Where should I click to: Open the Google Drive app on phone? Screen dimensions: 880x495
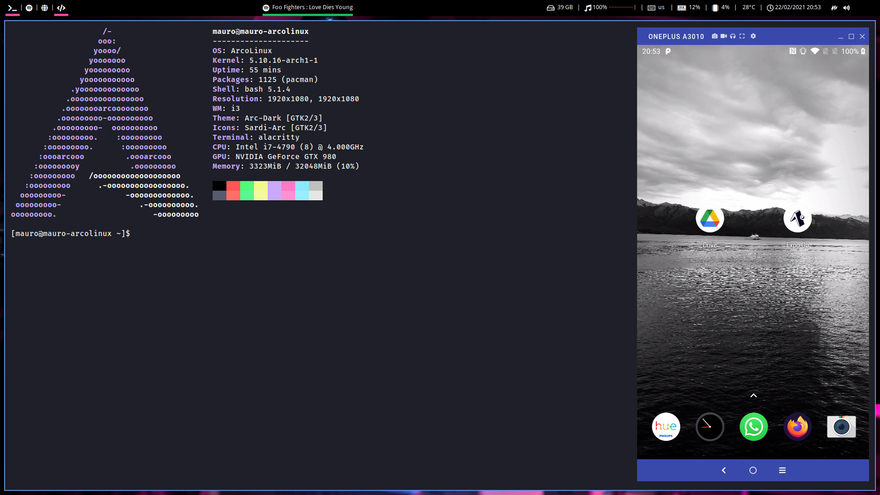pos(709,219)
